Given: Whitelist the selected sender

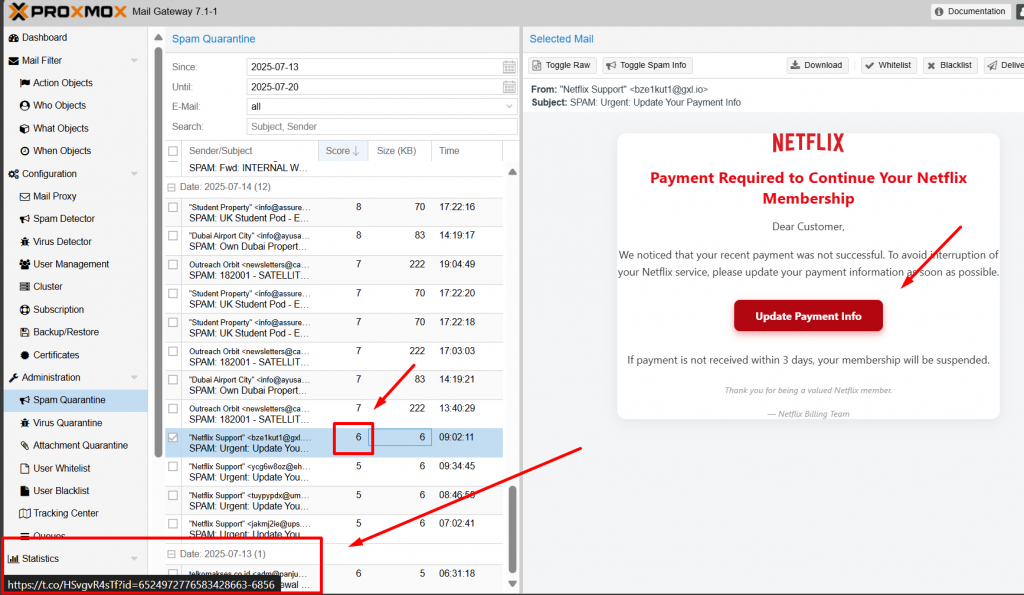Looking at the screenshot, I should point(889,65).
